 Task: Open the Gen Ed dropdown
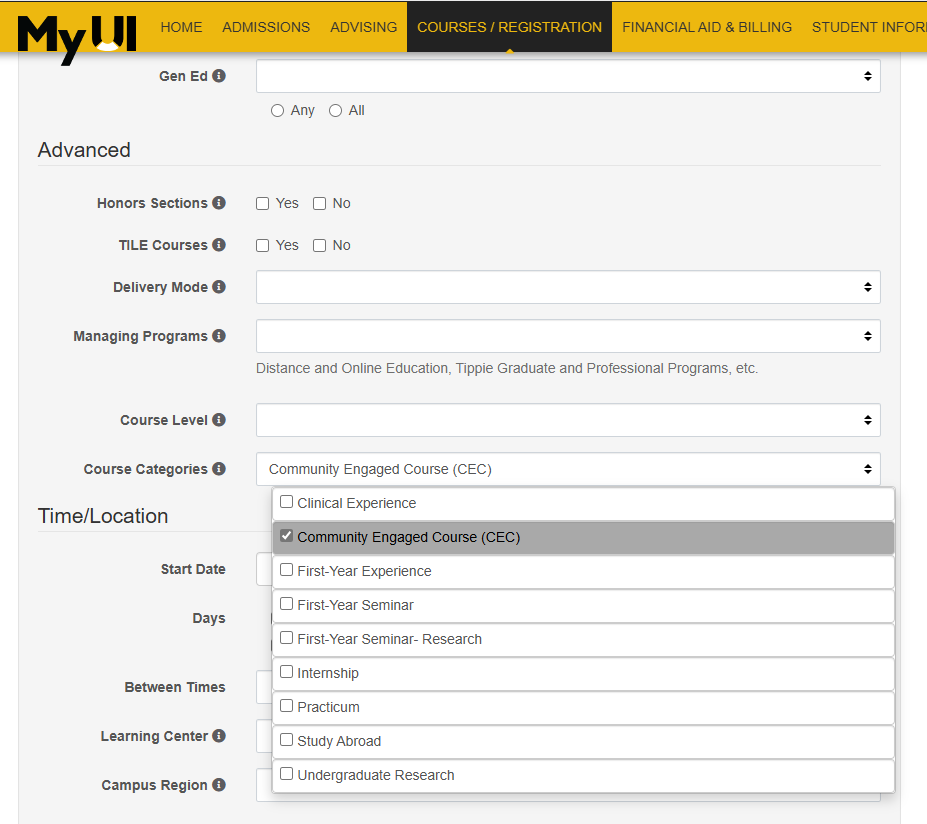pos(568,76)
